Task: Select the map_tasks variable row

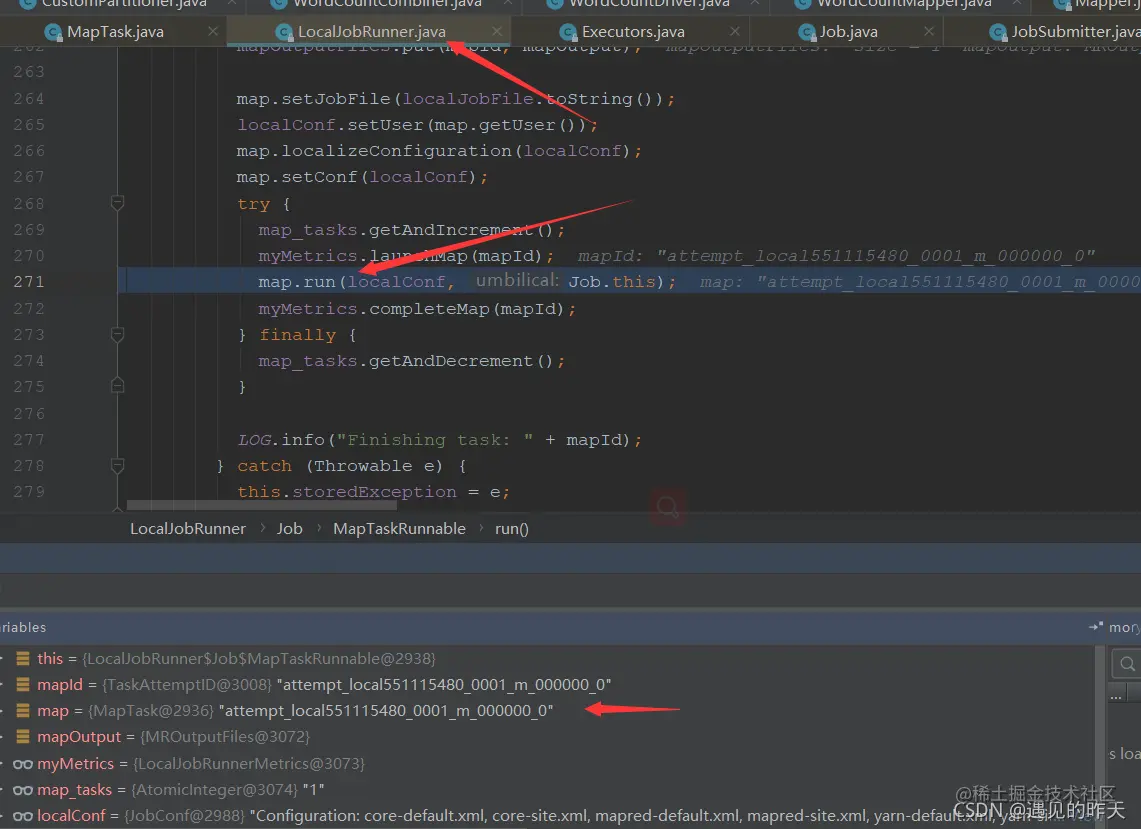Action: [546, 790]
